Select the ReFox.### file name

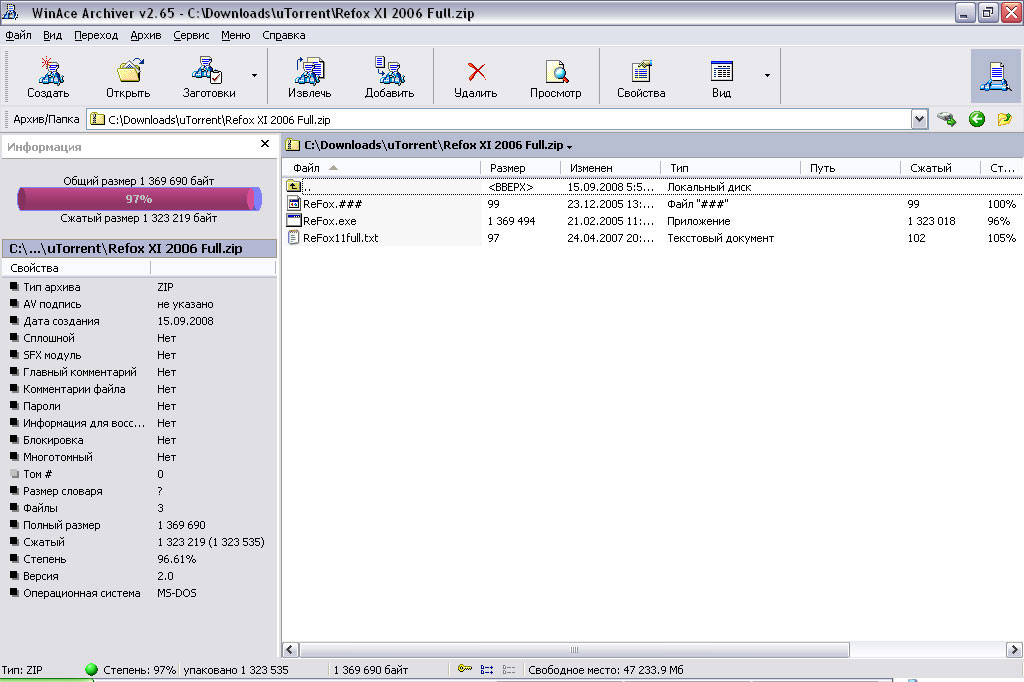pos(332,204)
